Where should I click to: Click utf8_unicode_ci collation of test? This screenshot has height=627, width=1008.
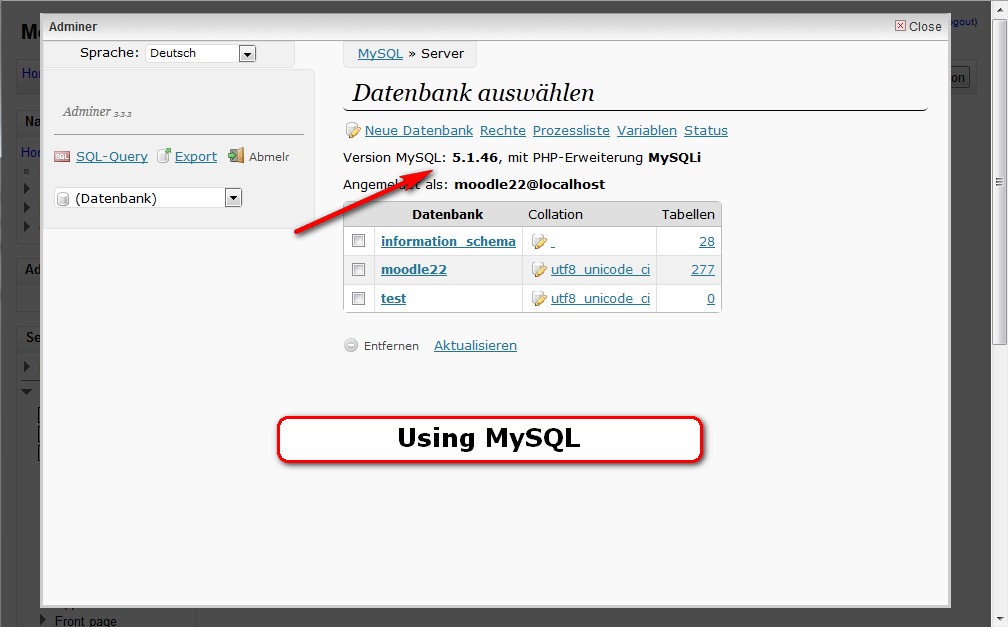[x=600, y=298]
